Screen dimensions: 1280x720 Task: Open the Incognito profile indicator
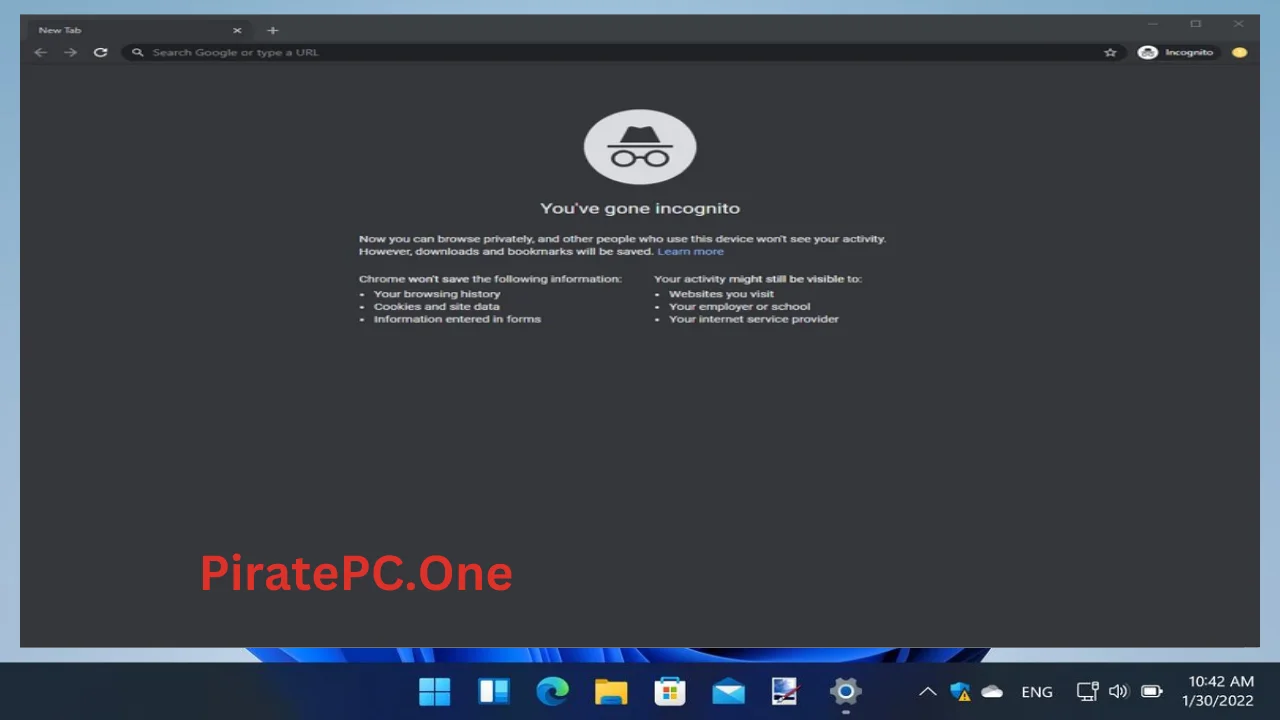point(1176,52)
